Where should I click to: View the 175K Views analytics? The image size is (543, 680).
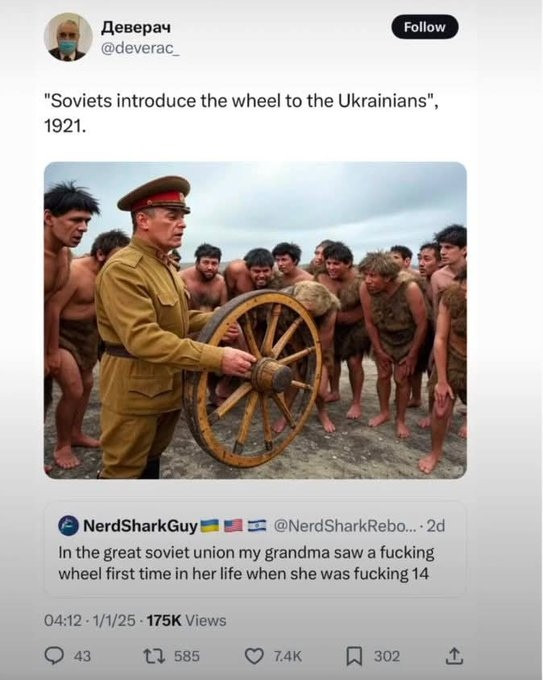coord(186,621)
